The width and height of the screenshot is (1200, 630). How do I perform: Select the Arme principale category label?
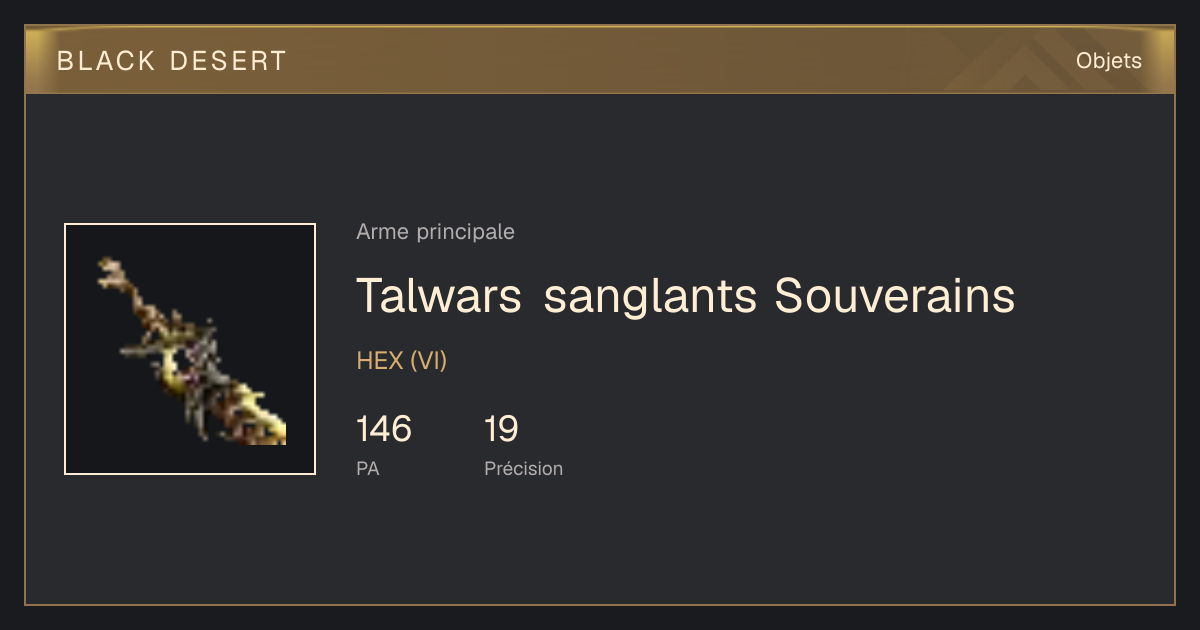435,232
